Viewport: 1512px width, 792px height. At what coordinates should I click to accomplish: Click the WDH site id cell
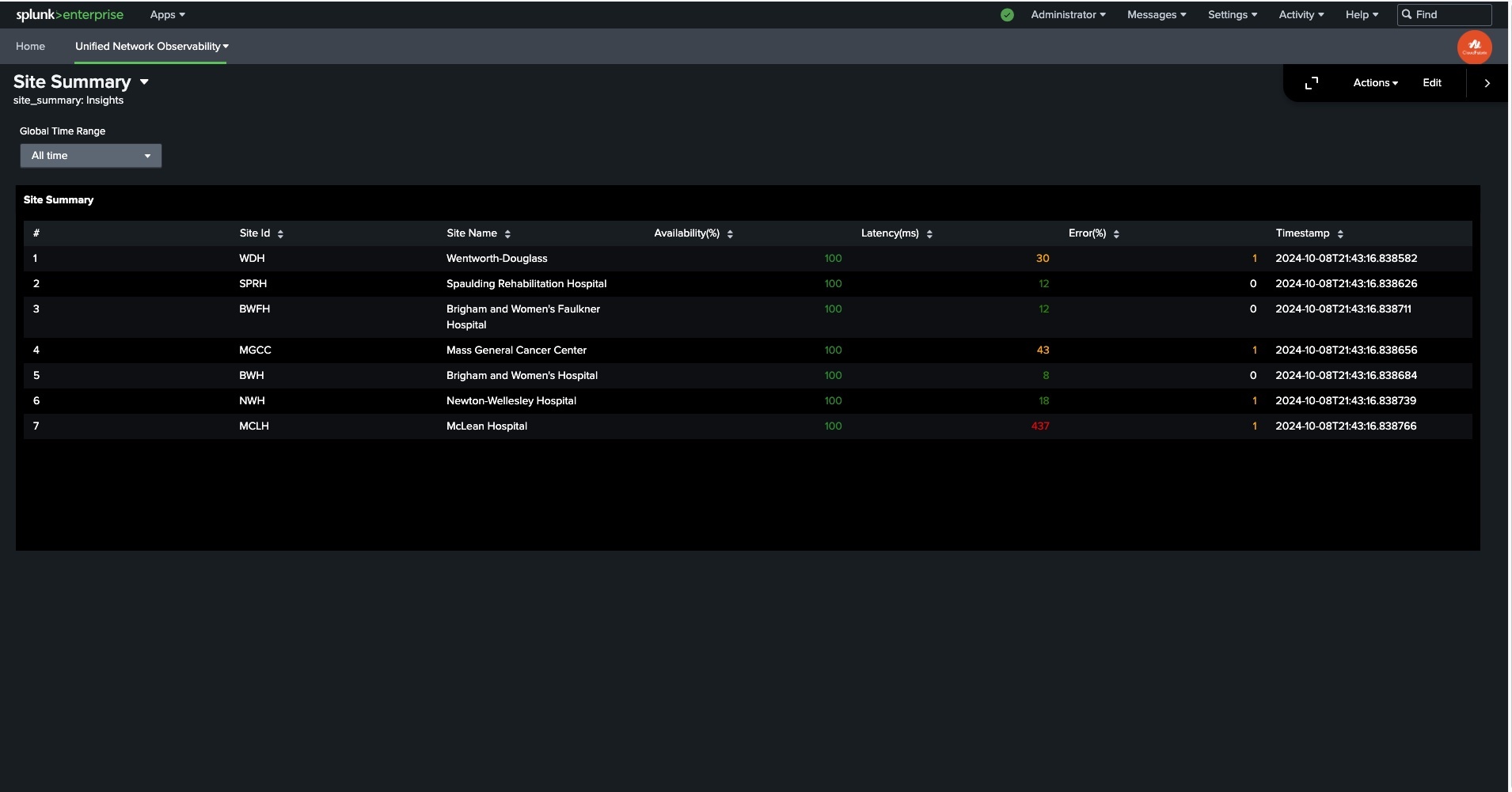(x=252, y=259)
